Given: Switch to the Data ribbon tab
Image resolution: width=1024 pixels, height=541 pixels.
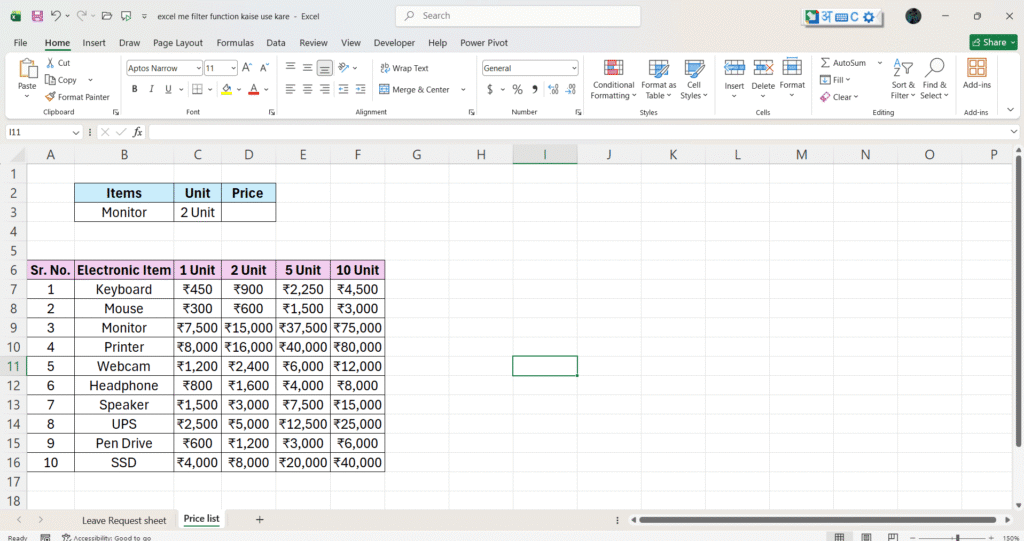Looking at the screenshot, I should tap(276, 42).
